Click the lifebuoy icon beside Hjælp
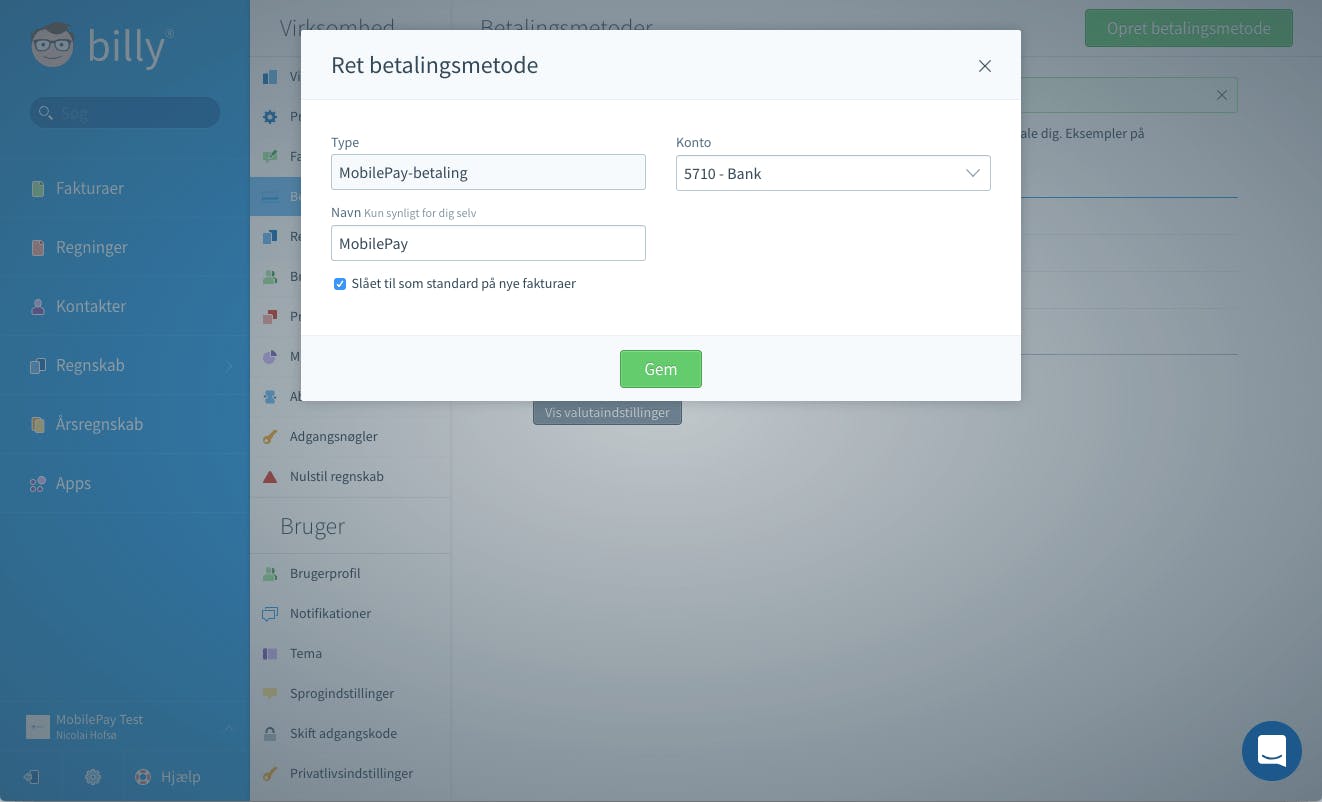This screenshot has width=1322, height=802. (x=143, y=776)
